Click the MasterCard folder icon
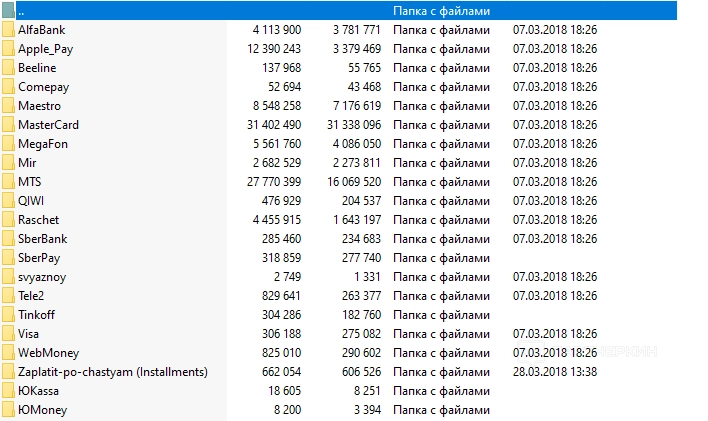 coord(8,125)
